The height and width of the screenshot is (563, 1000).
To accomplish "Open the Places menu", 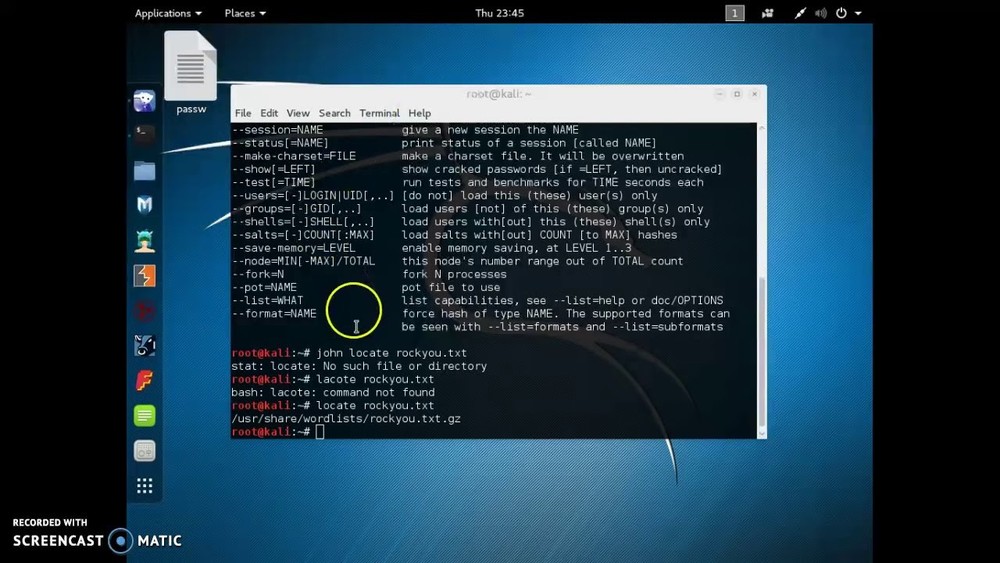I will point(245,13).
